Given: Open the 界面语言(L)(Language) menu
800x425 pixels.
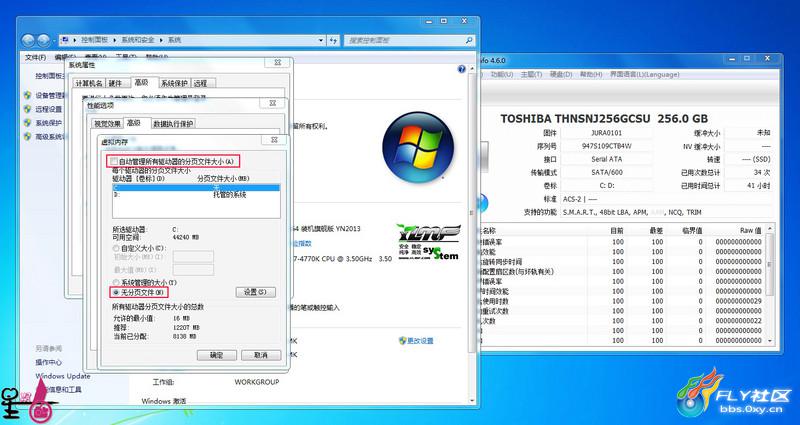Looking at the screenshot, I should 644,74.
